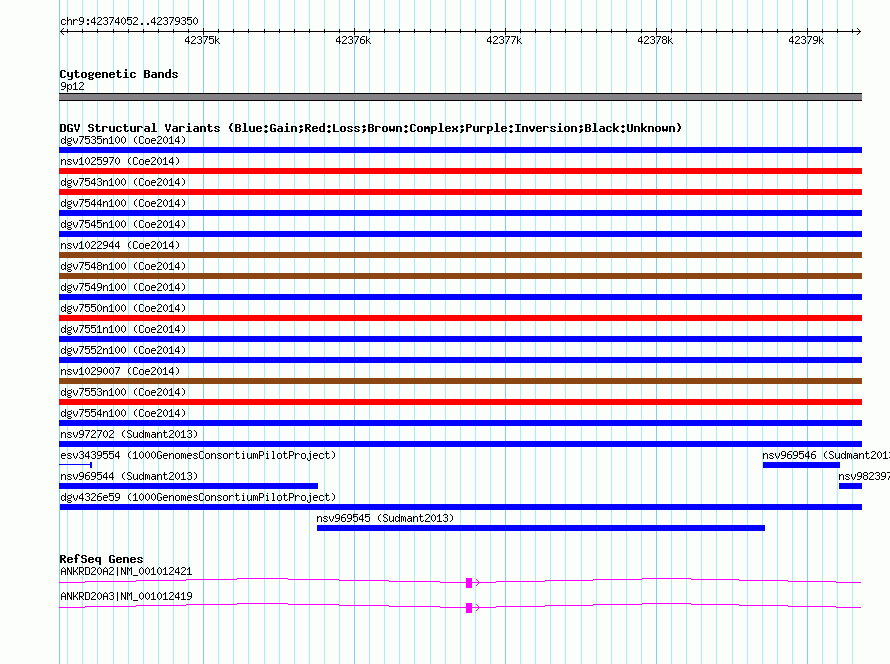This screenshot has width=890, height=664.
Task: Click the nsv1025970 red loss variant bar
Action: 460,171
